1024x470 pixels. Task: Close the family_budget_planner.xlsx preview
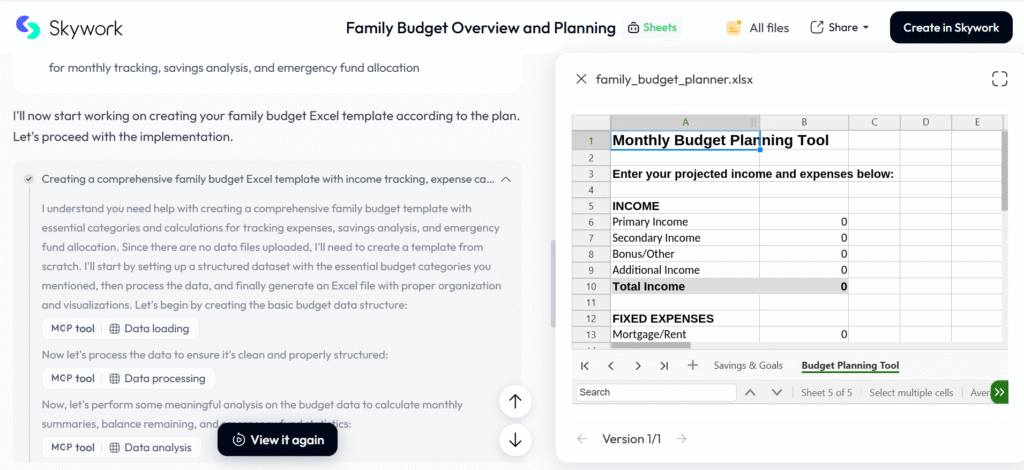pos(581,79)
